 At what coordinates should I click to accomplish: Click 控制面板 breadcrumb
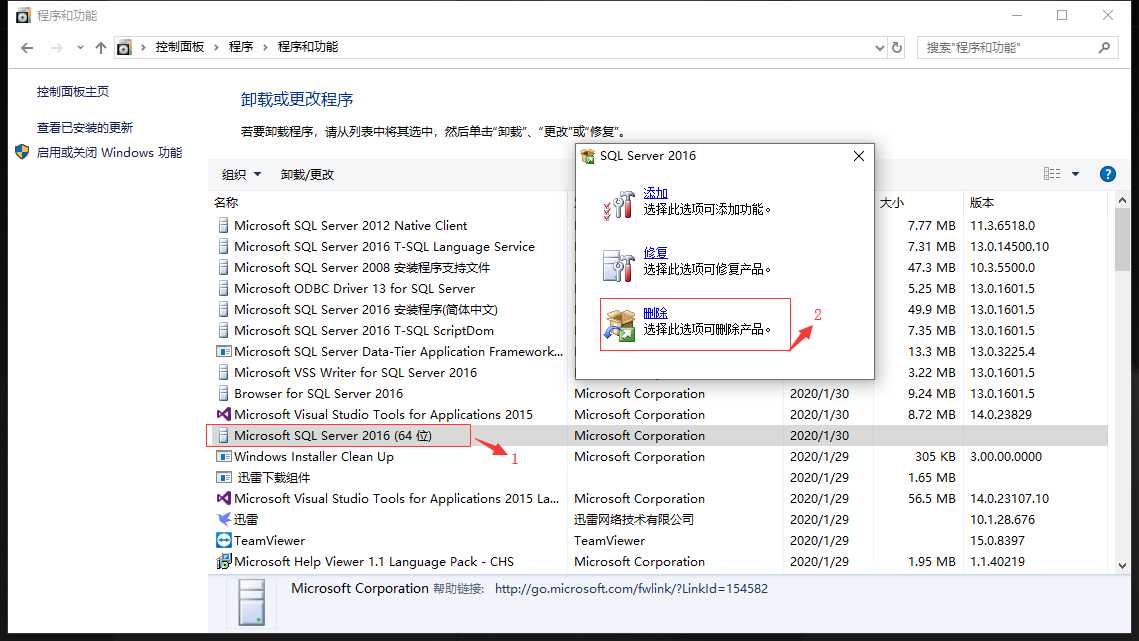(179, 47)
